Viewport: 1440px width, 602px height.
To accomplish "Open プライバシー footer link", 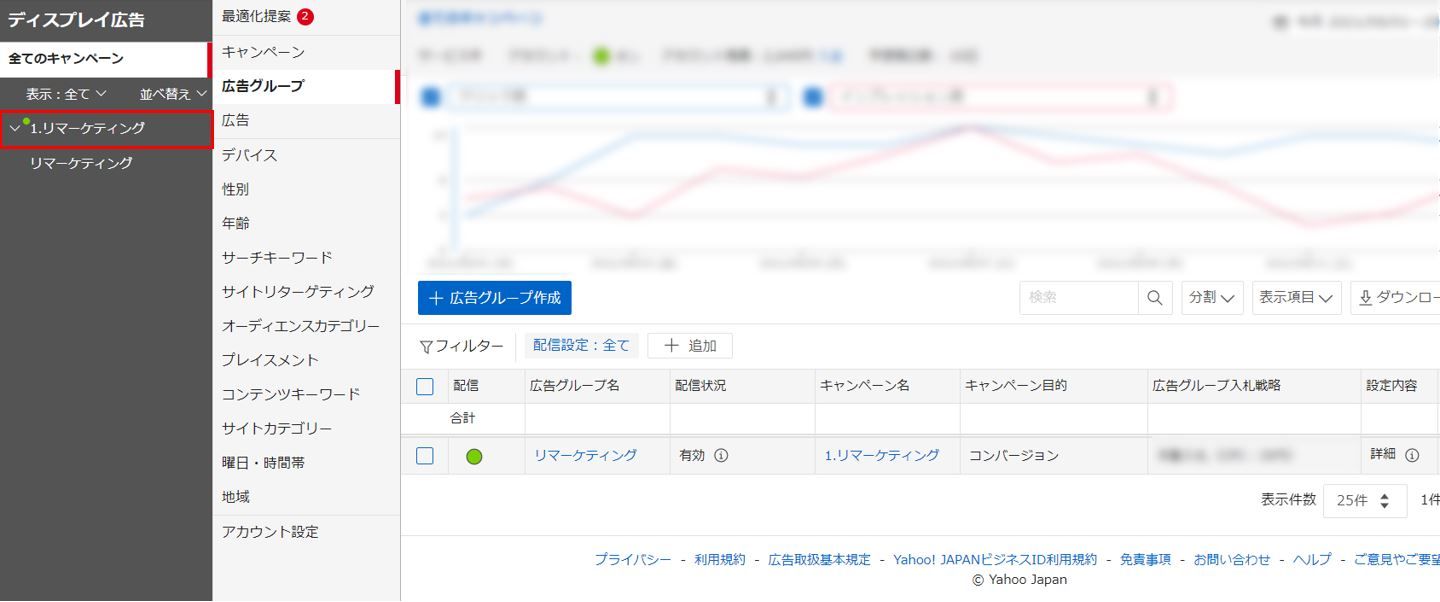I will tap(633, 560).
